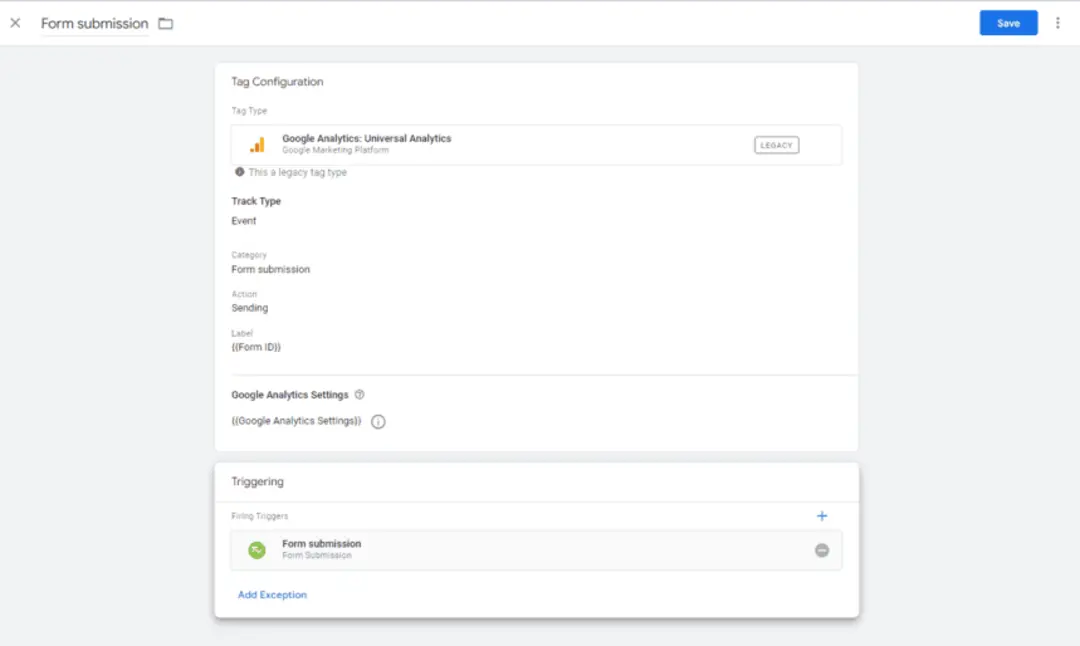Close the tag editor with the X icon

15,23
